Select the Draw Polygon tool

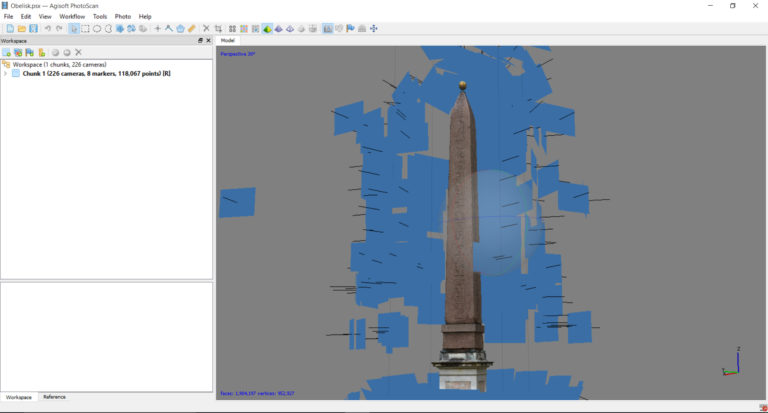[180, 28]
